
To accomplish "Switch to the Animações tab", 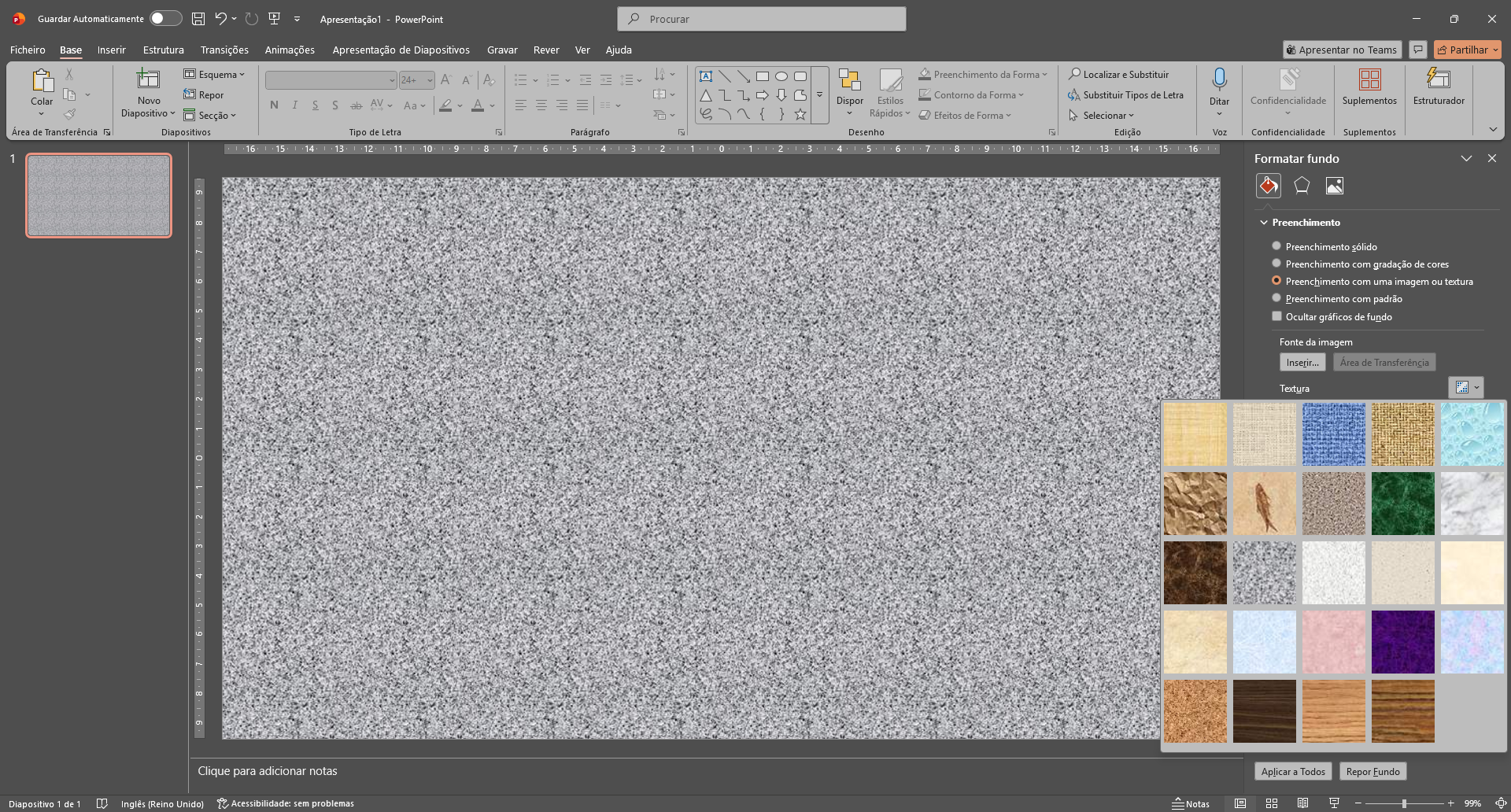I will point(290,50).
